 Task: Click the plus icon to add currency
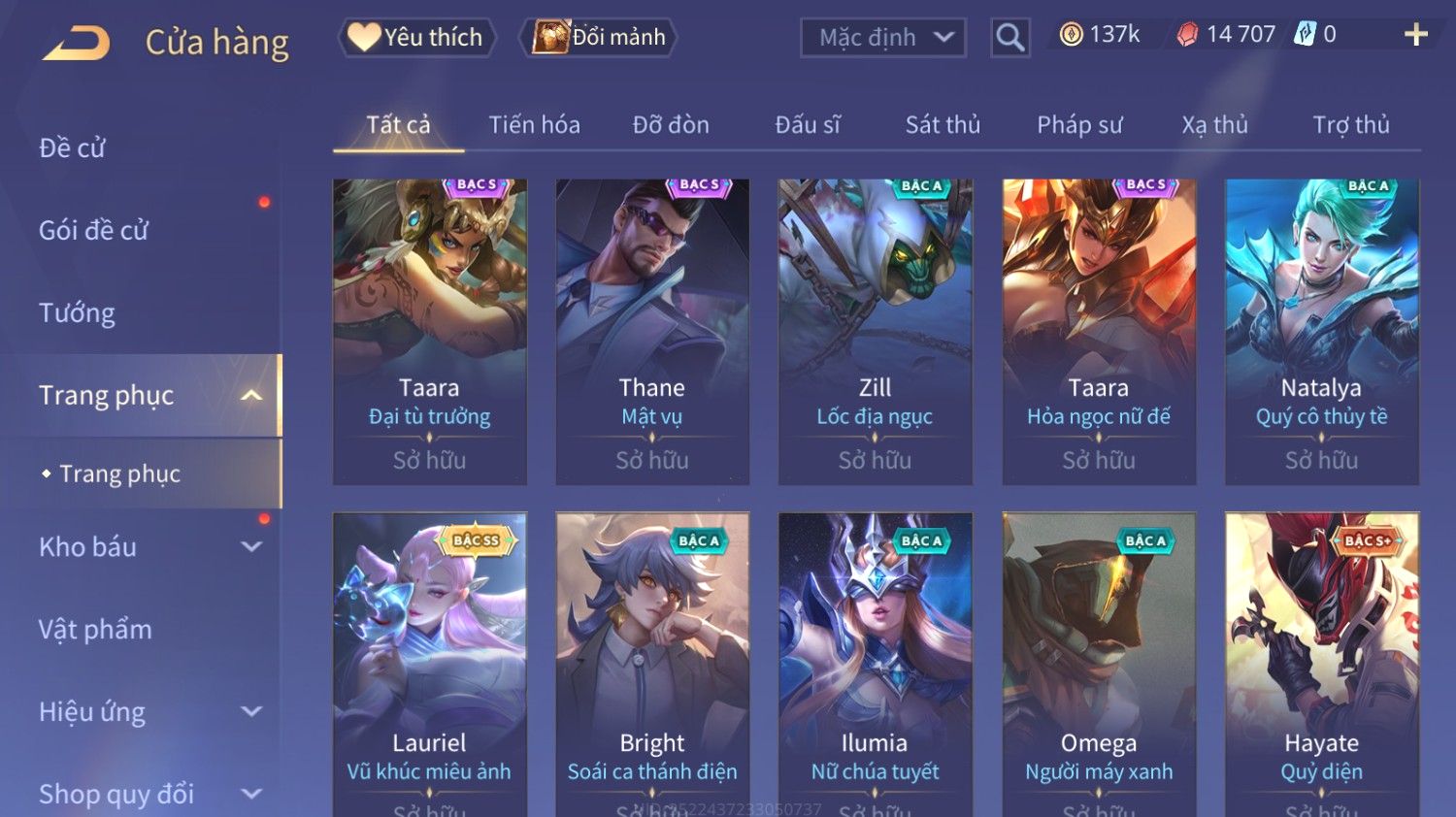coord(1416,35)
